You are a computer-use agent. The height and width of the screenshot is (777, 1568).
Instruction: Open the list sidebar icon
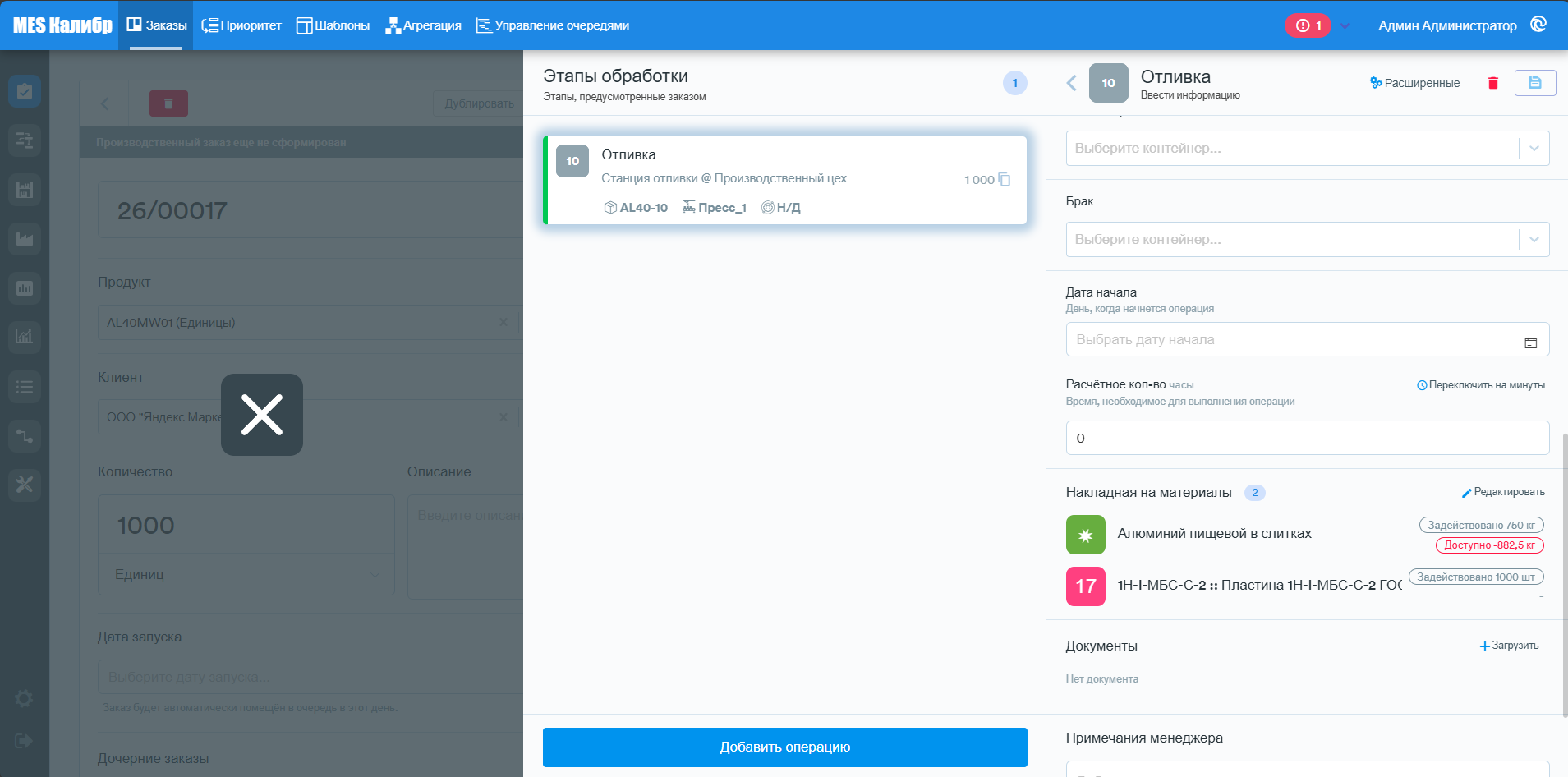25,386
